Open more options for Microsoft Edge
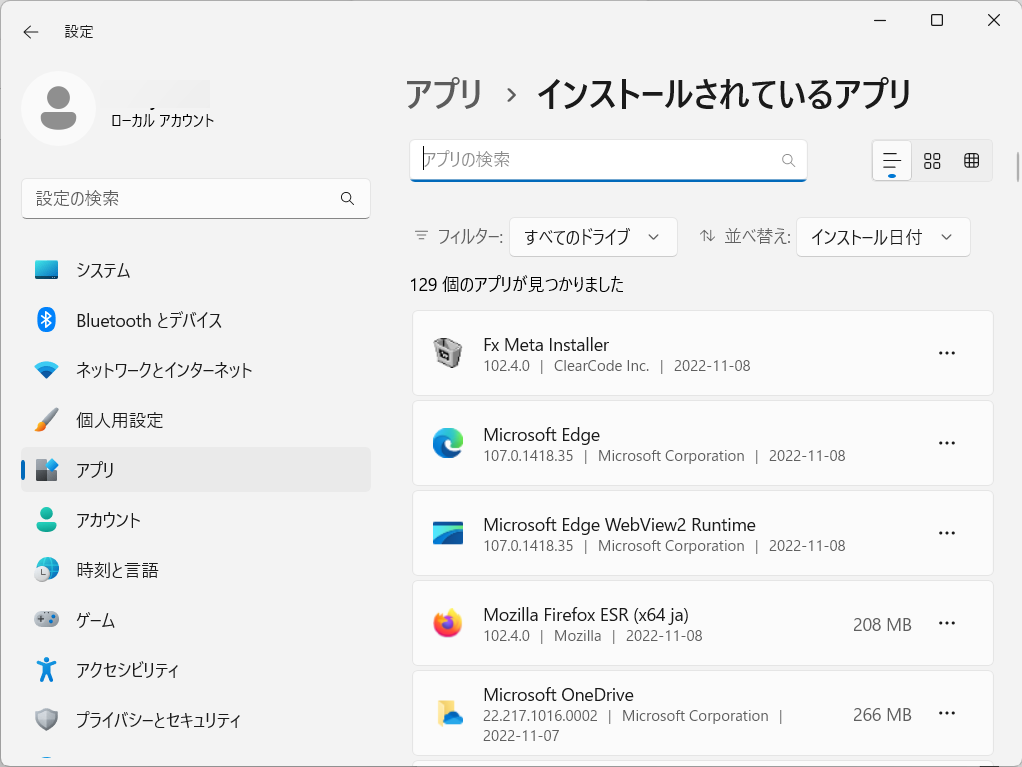This screenshot has height=767, width=1022. point(946,443)
